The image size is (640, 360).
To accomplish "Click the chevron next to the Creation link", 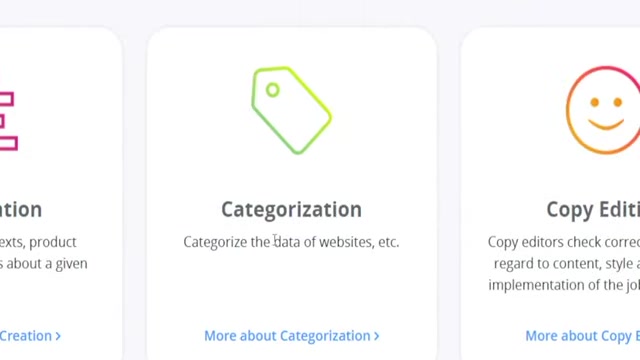I will [58, 336].
